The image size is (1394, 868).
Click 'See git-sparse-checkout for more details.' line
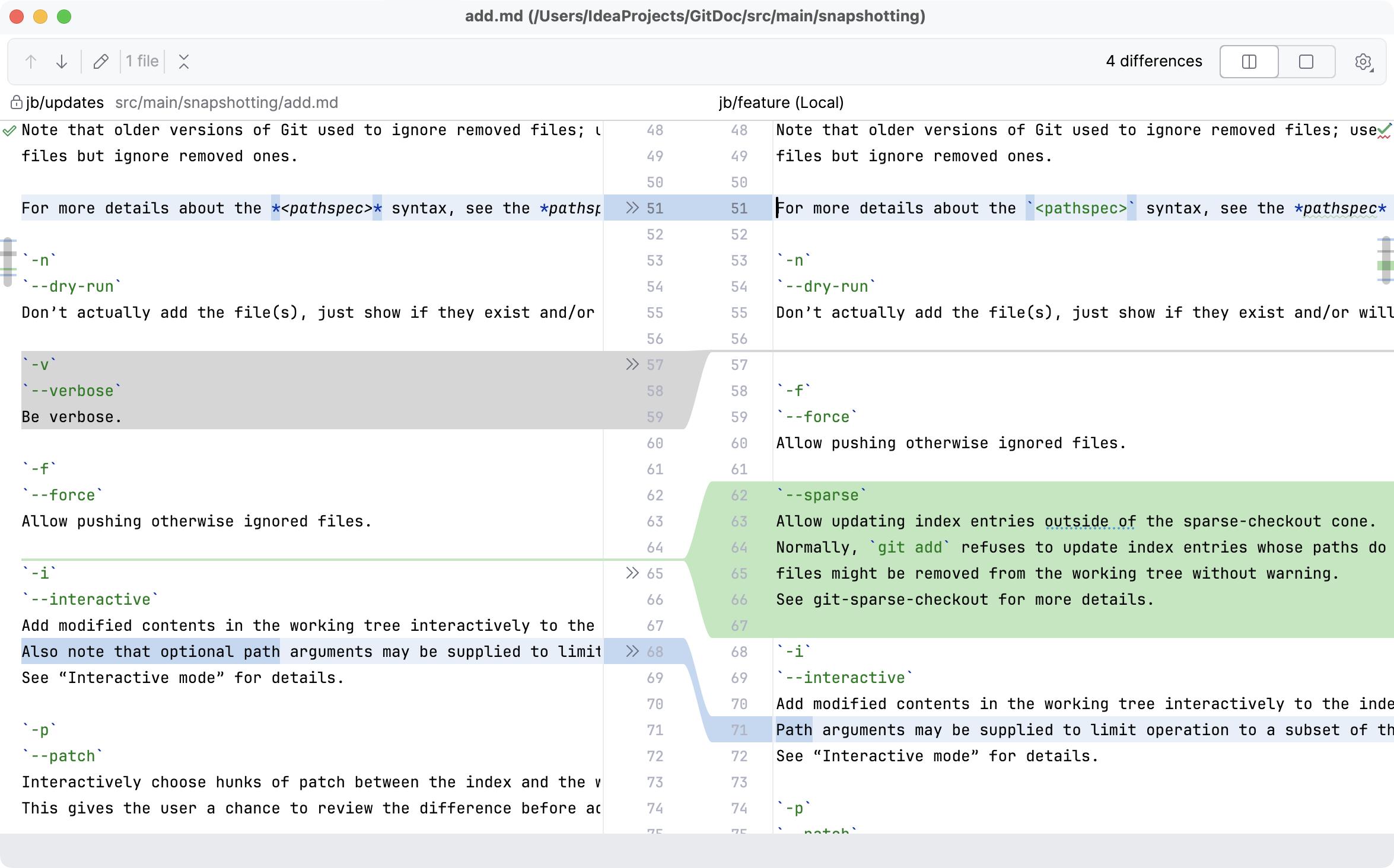point(965,599)
